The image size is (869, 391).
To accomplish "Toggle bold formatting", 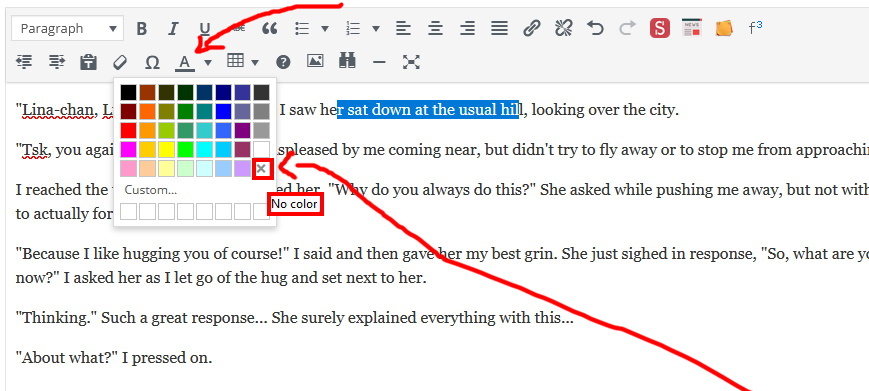I will (x=142, y=28).
